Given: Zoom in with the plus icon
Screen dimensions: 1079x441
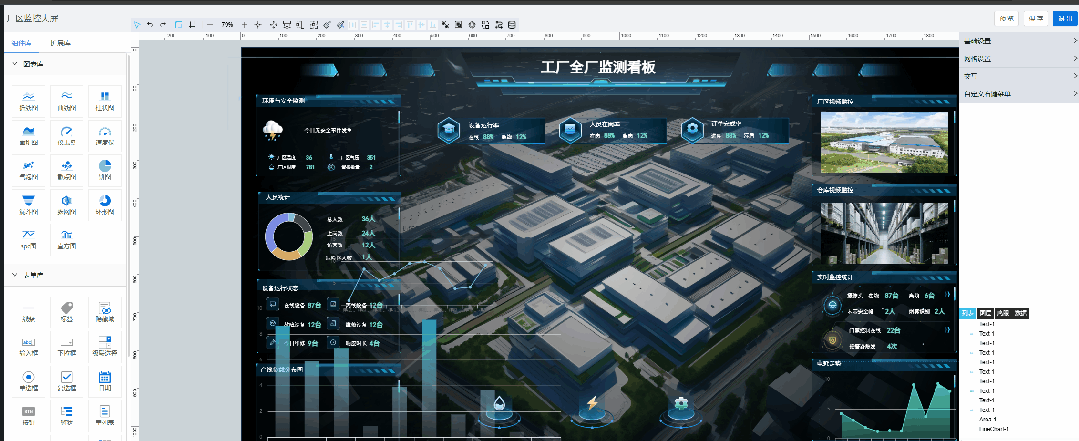Looking at the screenshot, I should coord(244,24).
